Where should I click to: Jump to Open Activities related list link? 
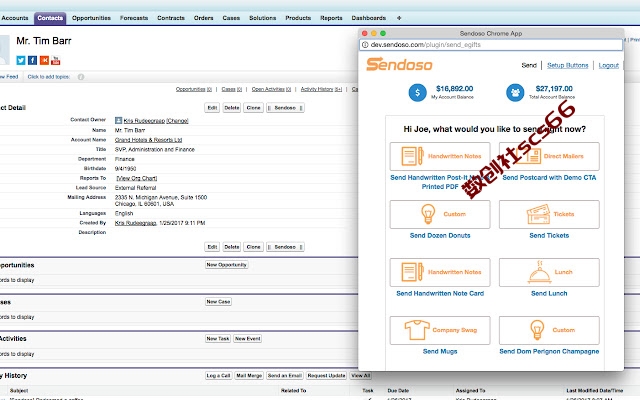(271, 89)
